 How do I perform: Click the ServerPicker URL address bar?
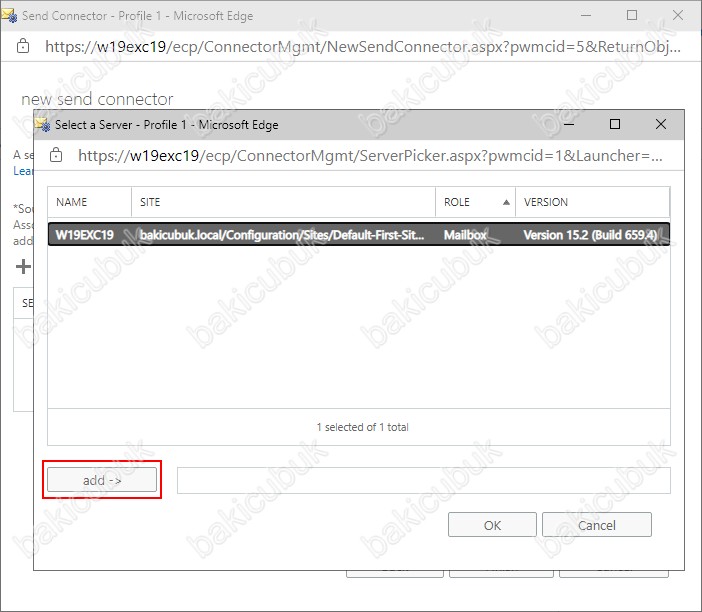click(x=370, y=156)
